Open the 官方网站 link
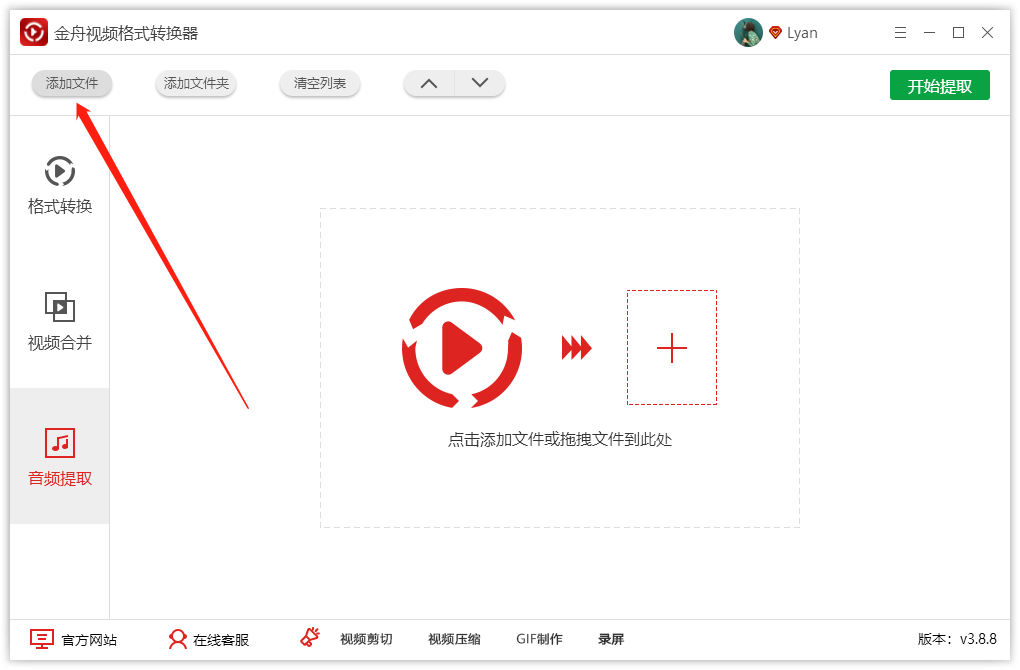 pos(74,639)
